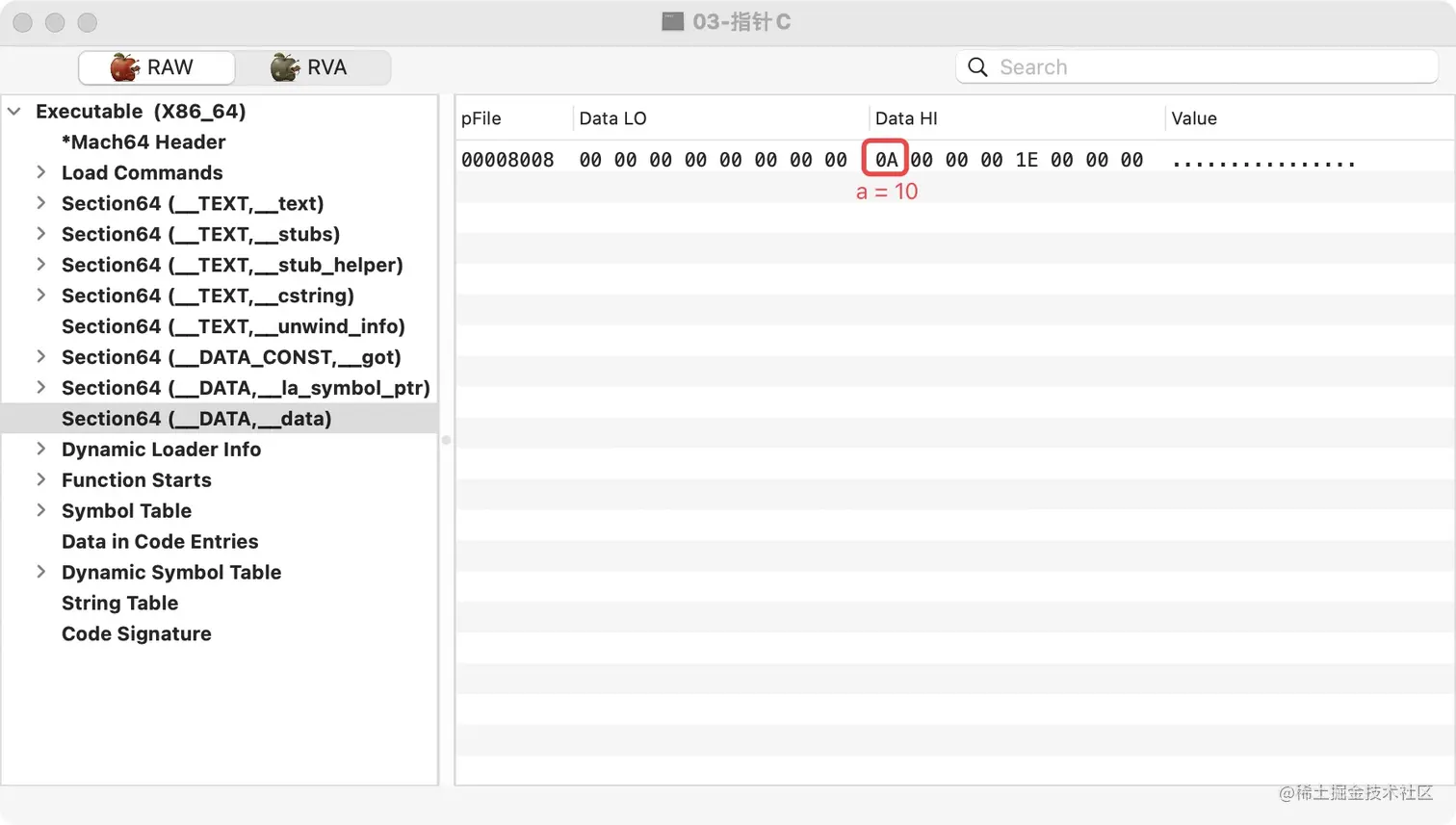
Task: Click the 00008008 offset cell
Action: [507, 160]
